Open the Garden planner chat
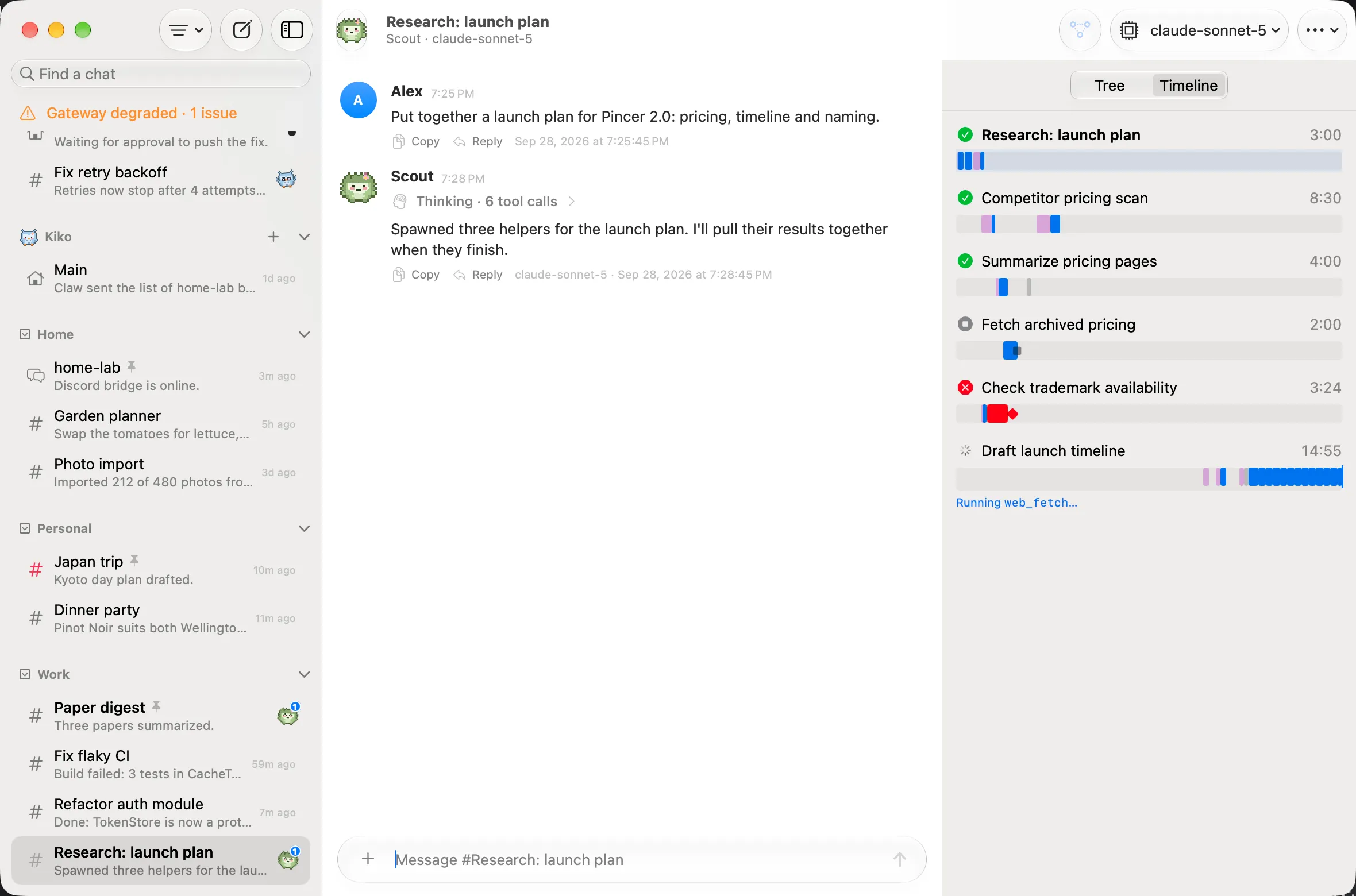This screenshot has width=1356, height=896. tap(161, 424)
